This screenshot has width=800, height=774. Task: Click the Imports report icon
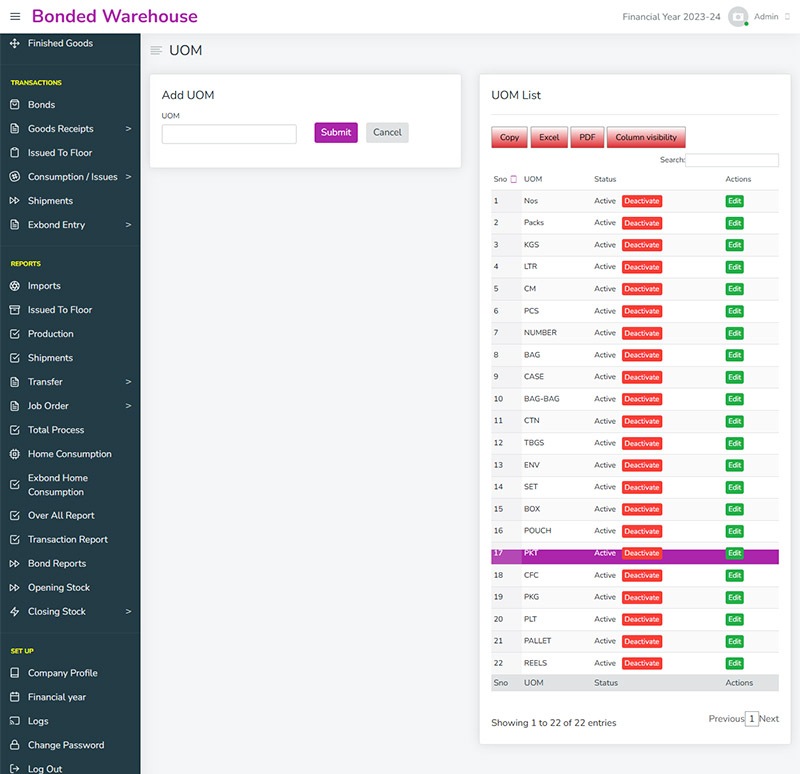[15, 286]
